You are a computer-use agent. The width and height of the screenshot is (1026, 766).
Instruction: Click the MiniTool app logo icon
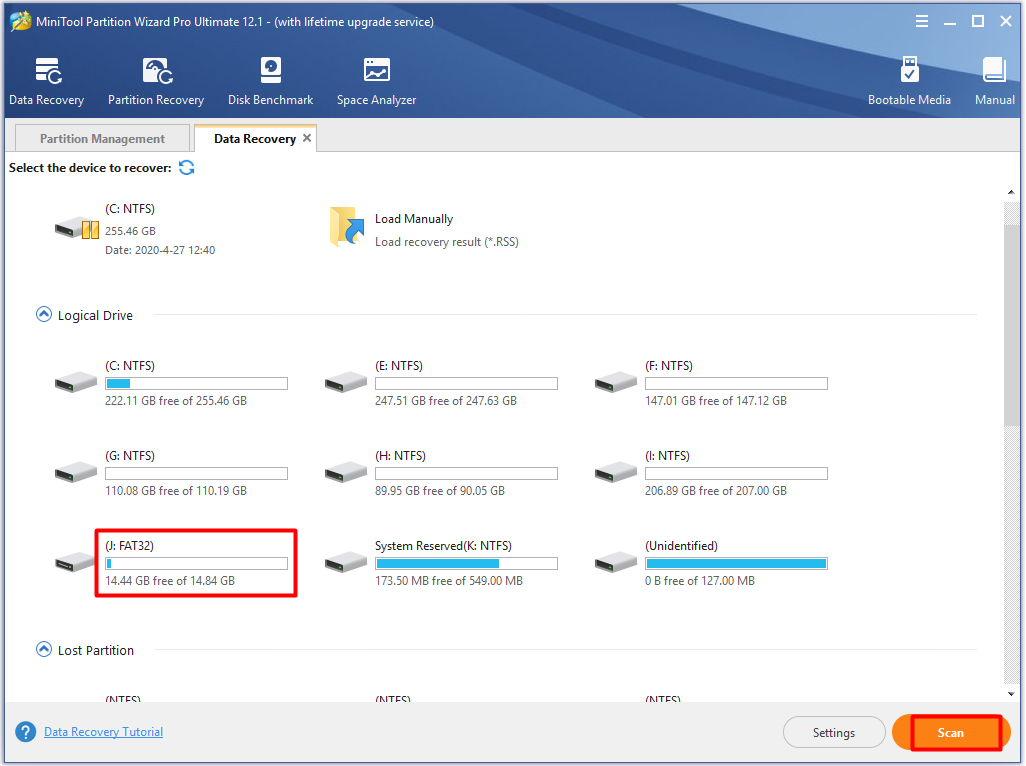(x=20, y=21)
